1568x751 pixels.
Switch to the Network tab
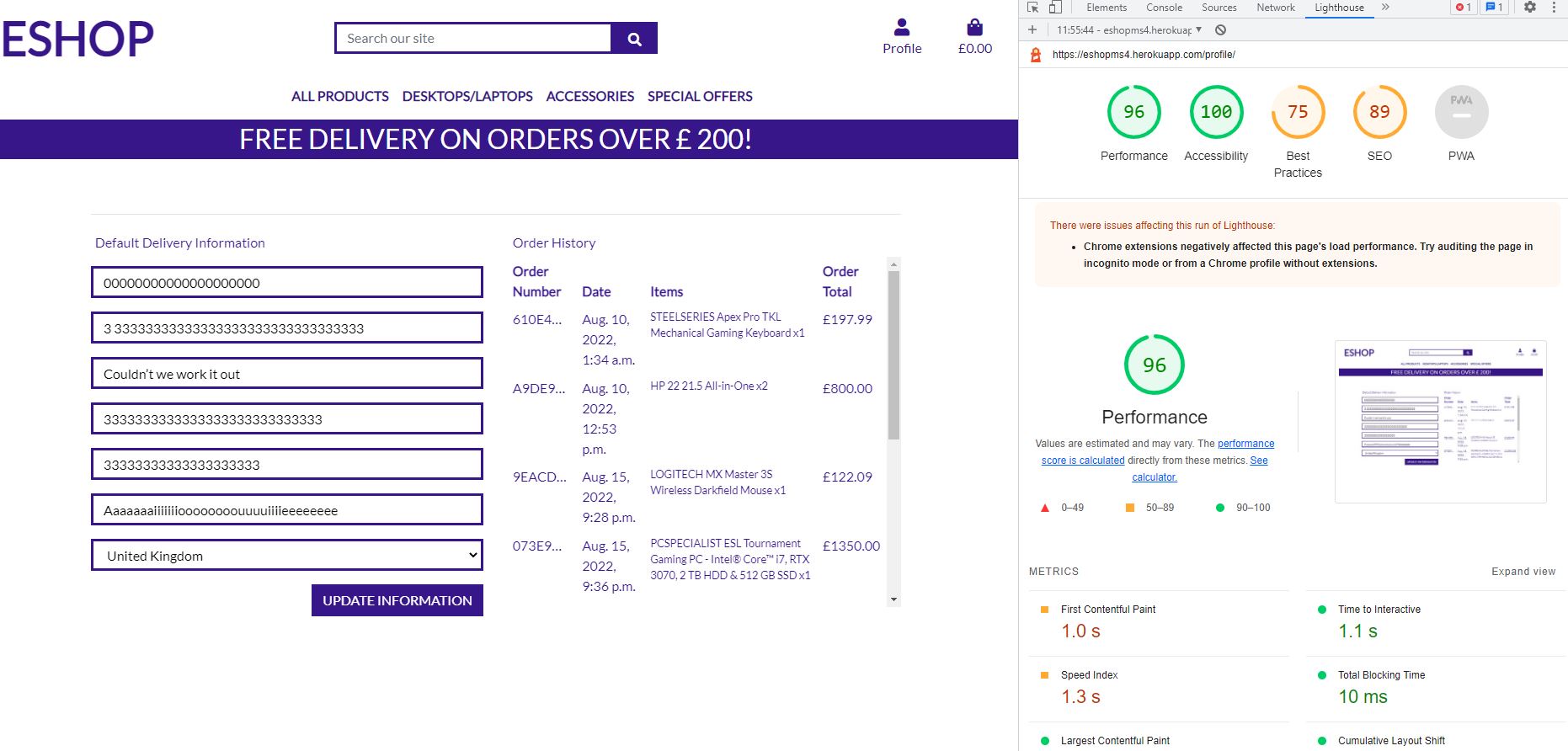[1275, 8]
